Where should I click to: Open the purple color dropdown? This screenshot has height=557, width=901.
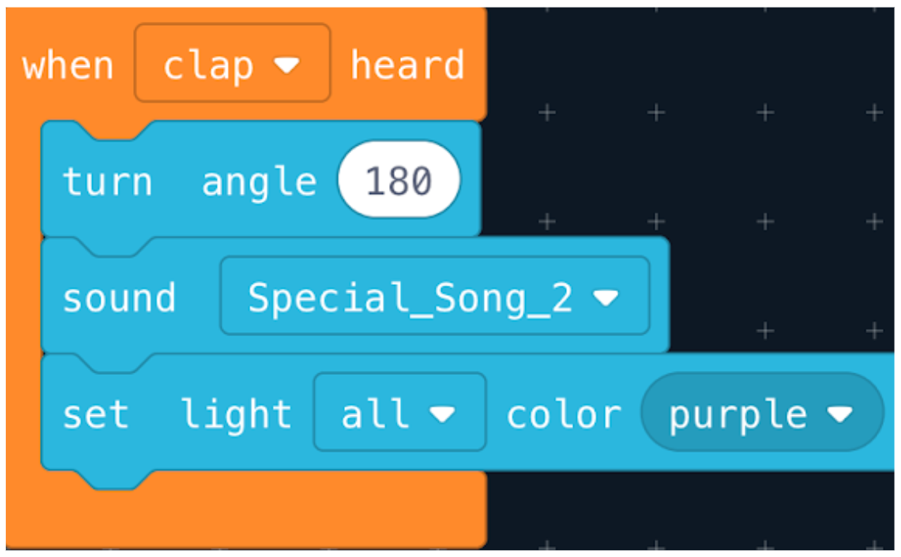click(x=762, y=412)
